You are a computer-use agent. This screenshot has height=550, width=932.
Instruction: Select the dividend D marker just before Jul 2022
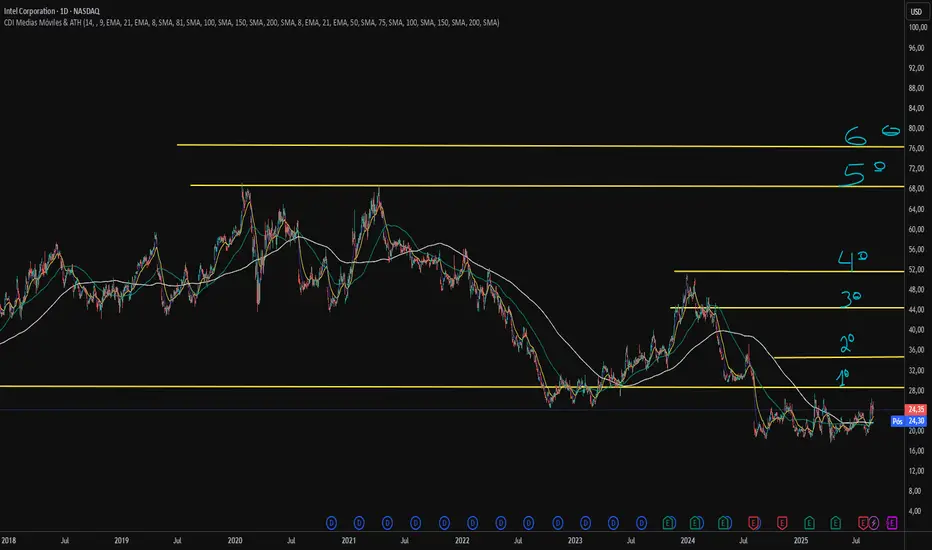pyautogui.click(x=500, y=523)
